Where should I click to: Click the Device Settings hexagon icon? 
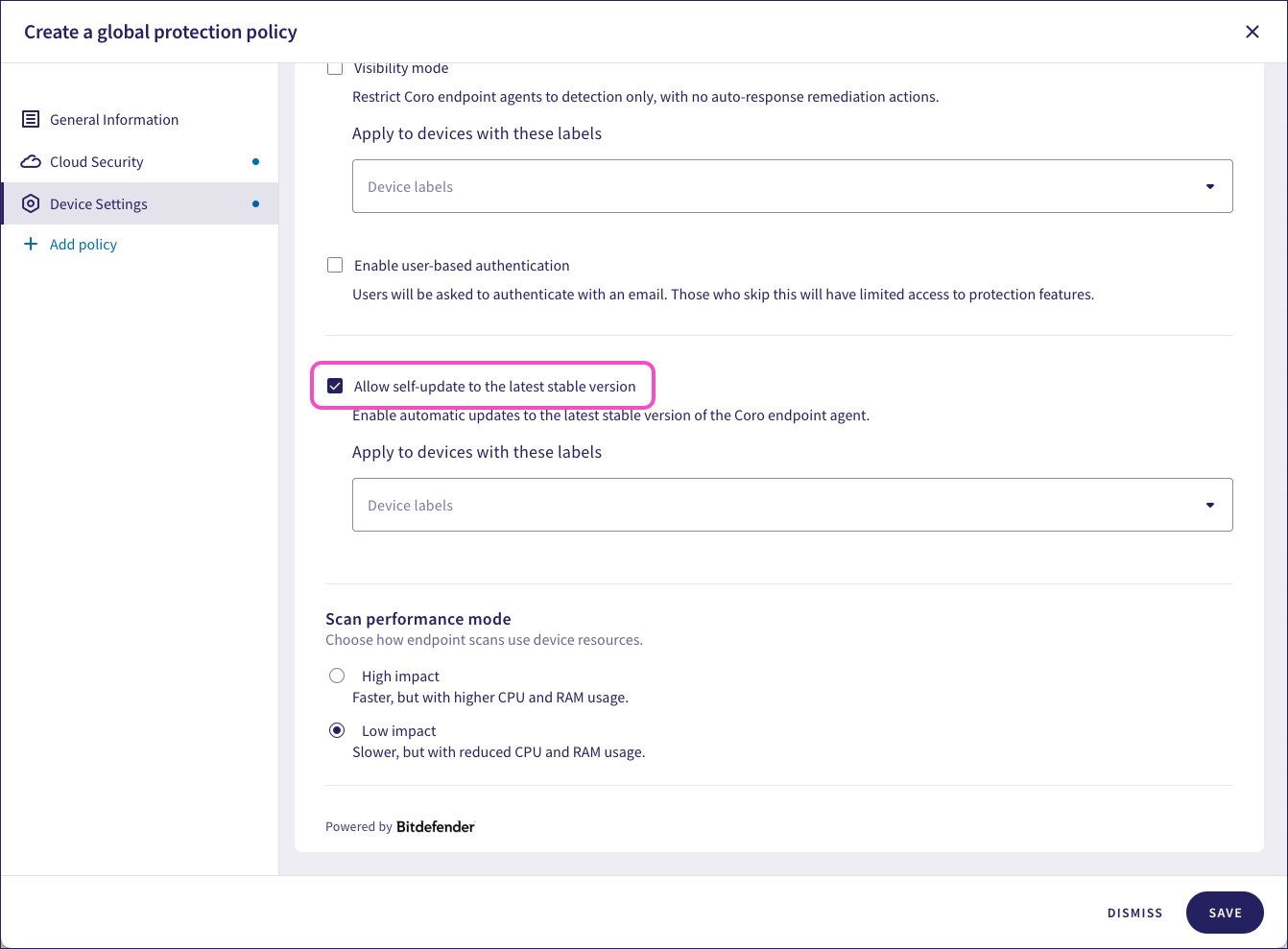tap(31, 203)
